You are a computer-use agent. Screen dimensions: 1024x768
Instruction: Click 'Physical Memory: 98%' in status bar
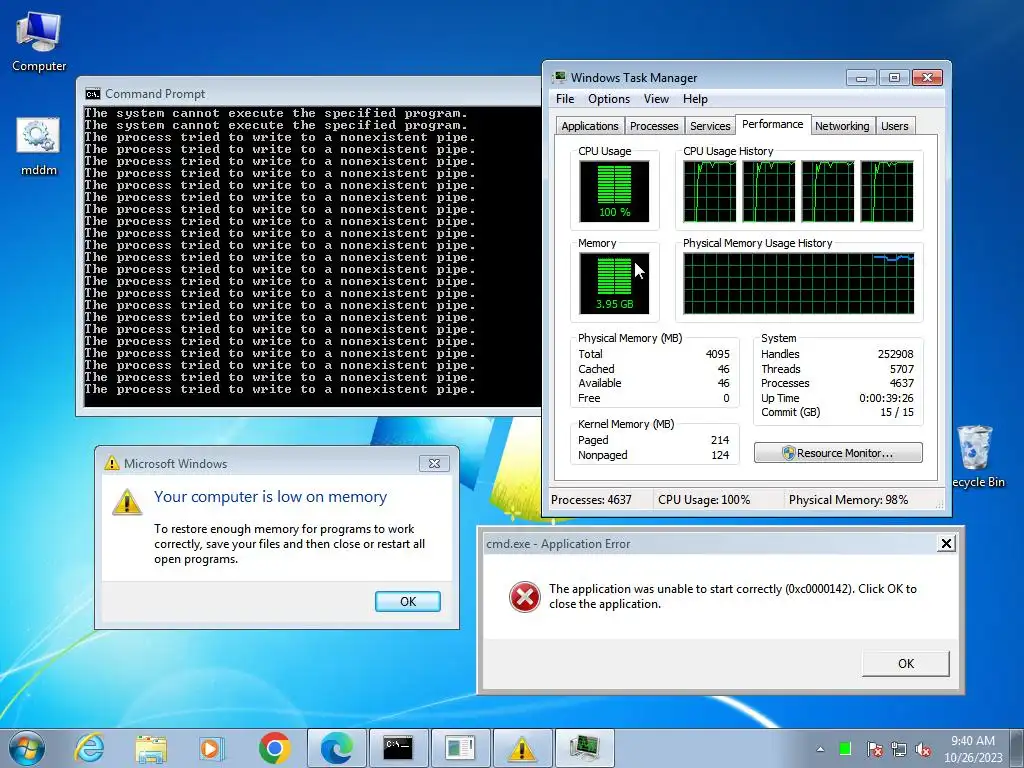(848, 500)
